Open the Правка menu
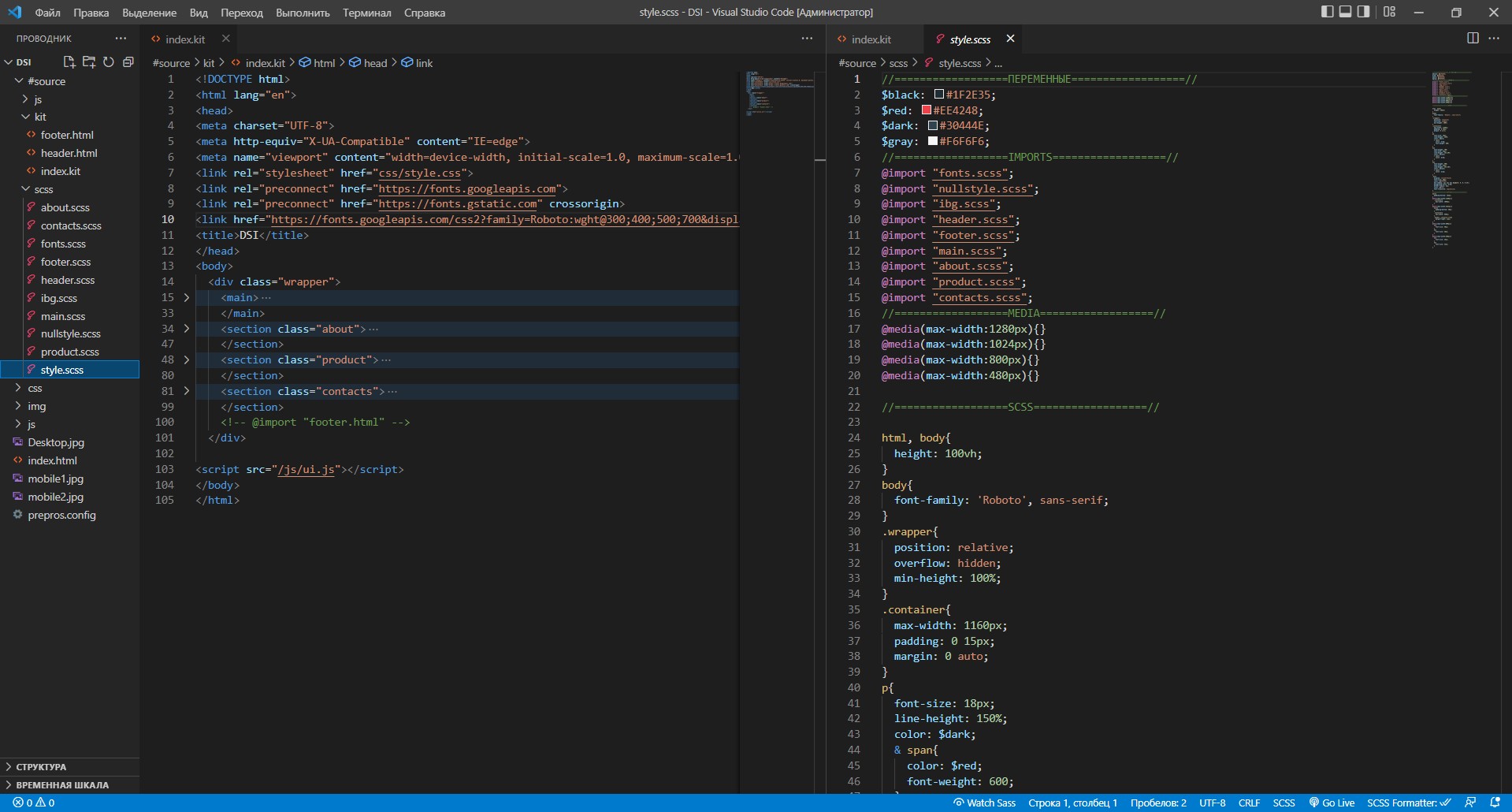1512x812 pixels. click(x=91, y=13)
